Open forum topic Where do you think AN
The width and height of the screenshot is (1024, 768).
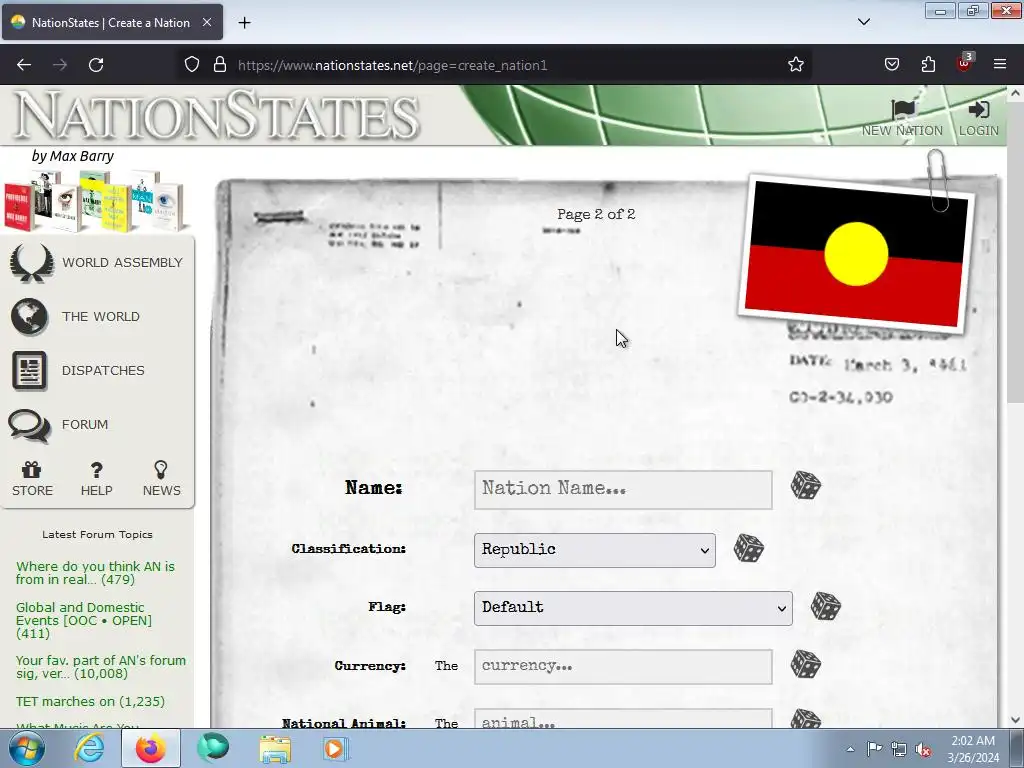(x=95, y=573)
